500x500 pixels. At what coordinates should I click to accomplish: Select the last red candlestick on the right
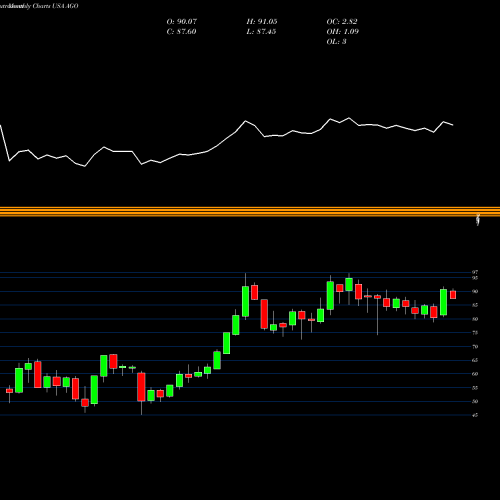(453, 295)
